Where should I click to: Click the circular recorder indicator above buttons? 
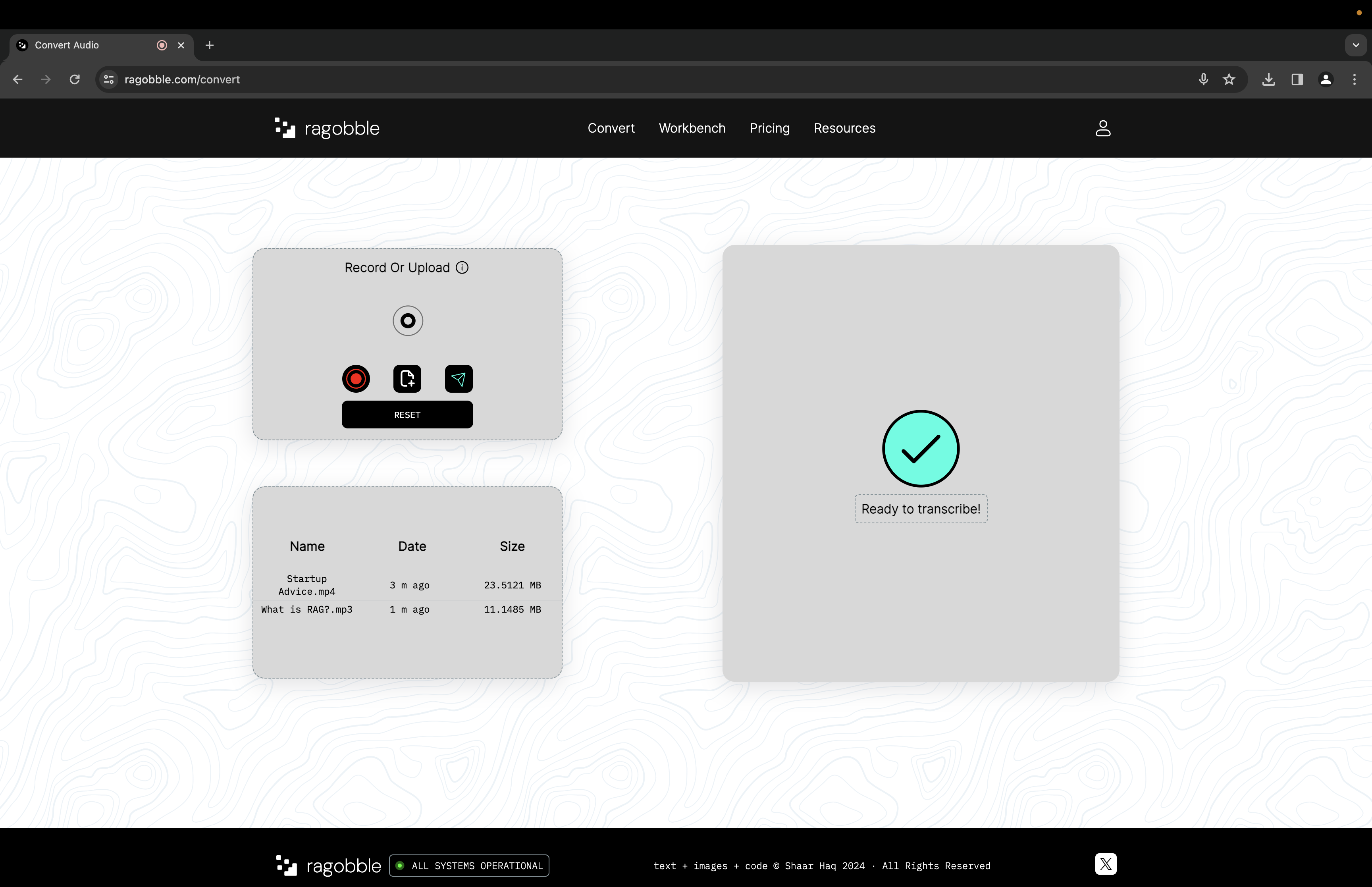click(408, 321)
